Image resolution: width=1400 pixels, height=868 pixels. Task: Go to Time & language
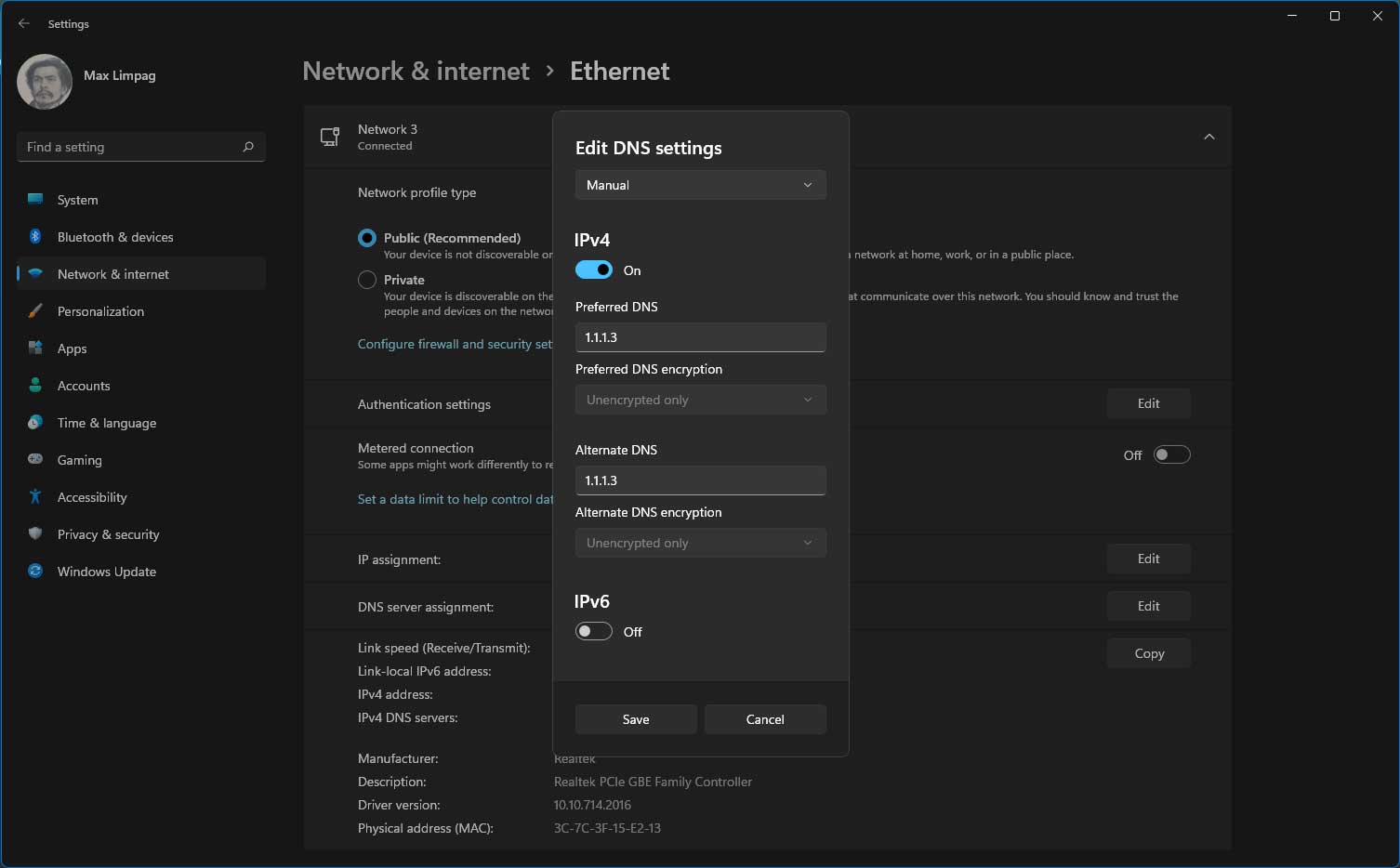[141, 423]
